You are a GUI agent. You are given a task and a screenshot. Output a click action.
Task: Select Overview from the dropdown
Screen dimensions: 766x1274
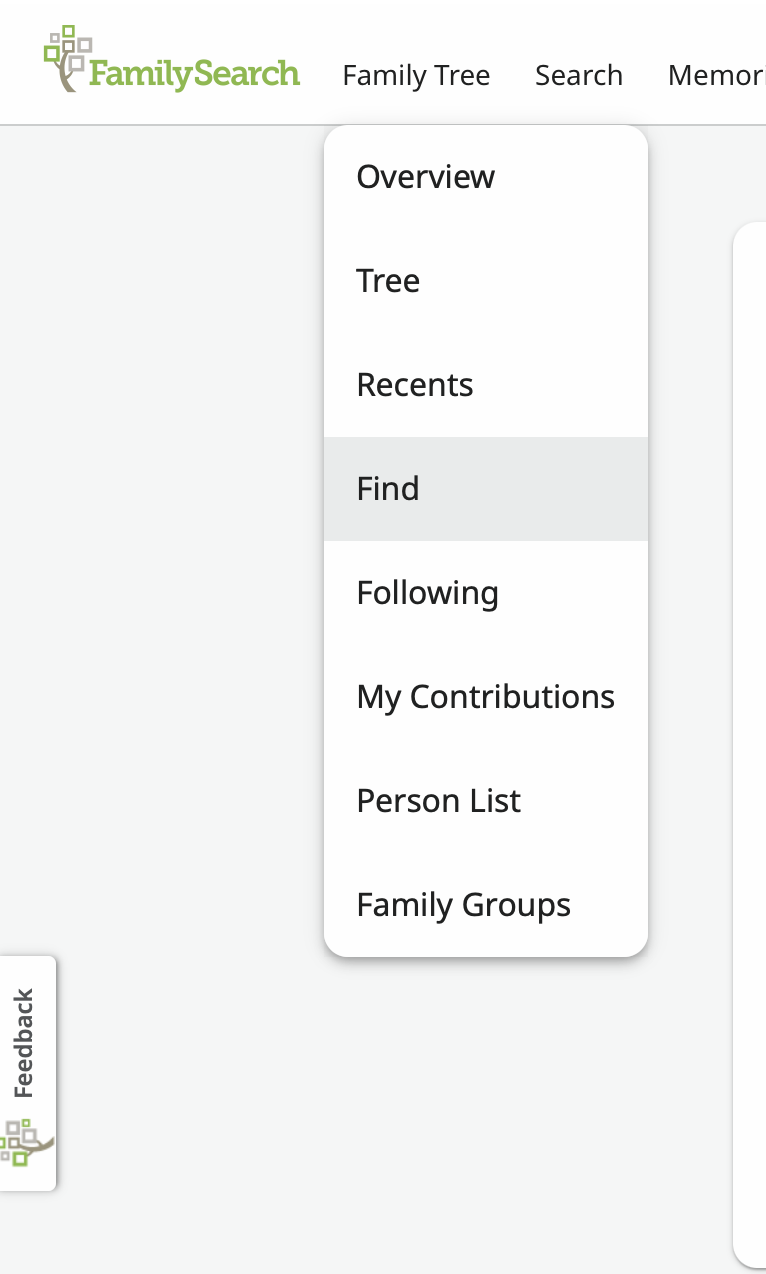click(x=425, y=176)
